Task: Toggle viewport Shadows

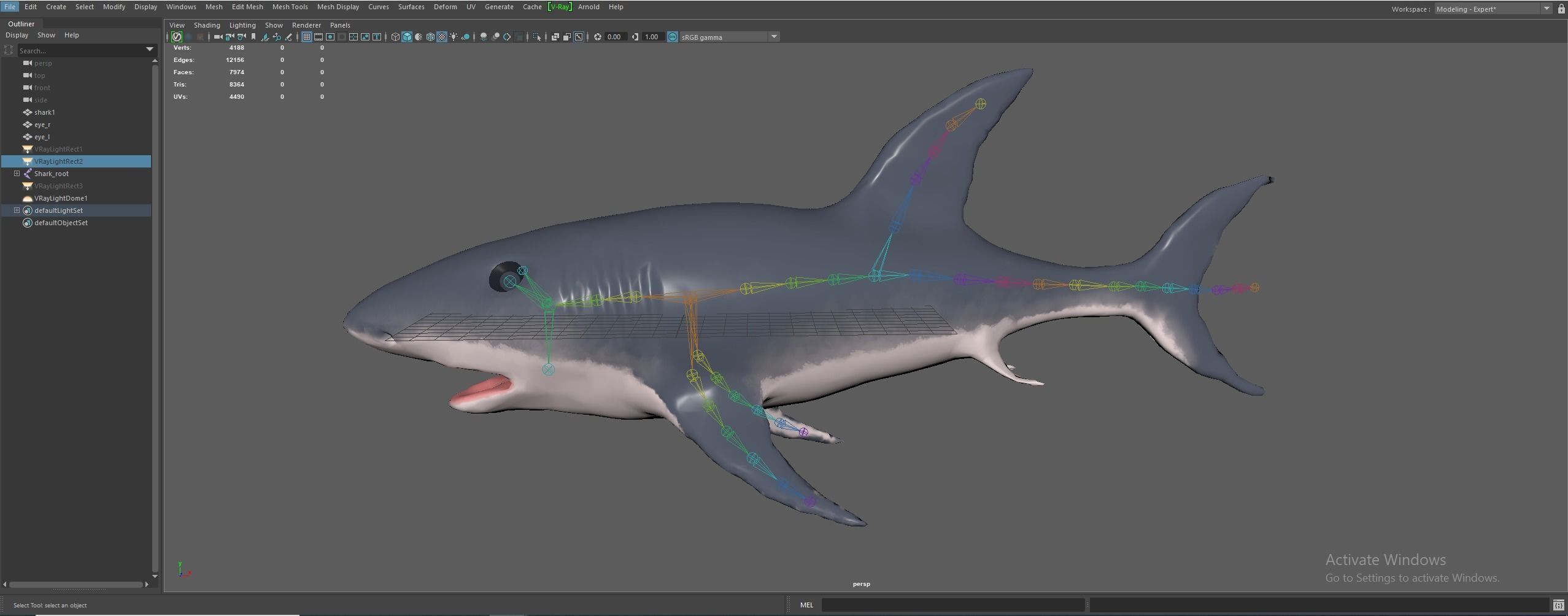Action: tap(465, 37)
